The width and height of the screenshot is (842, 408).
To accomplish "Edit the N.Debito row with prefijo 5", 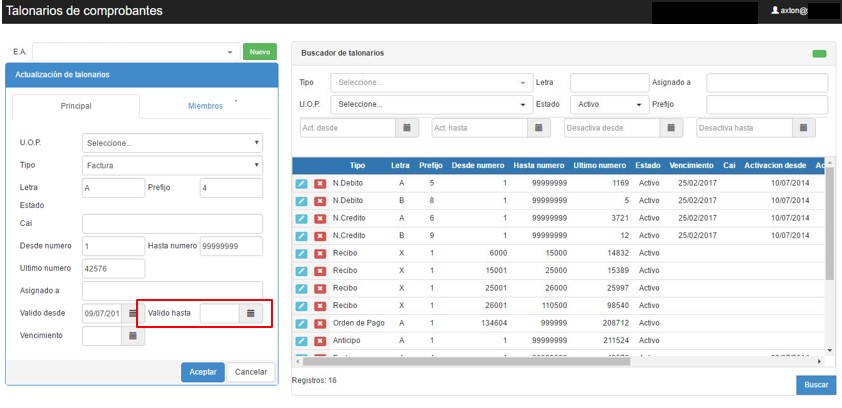I will pos(302,184).
